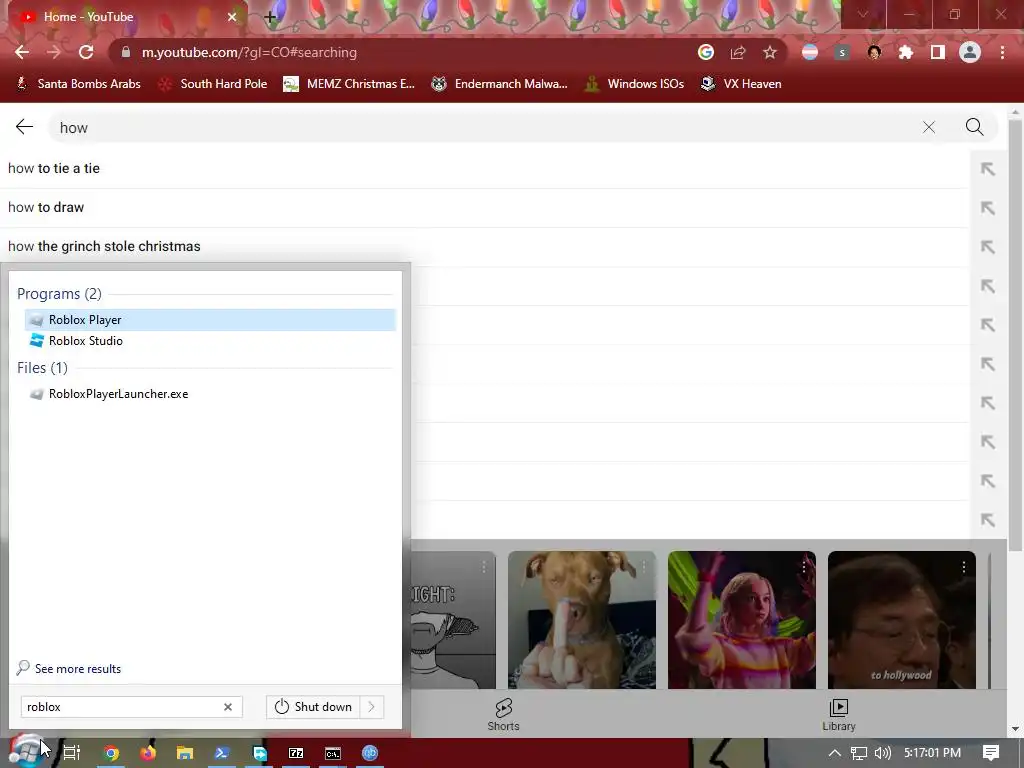Viewport: 1024px width, 768px height.
Task: Launch Roblox Player from Start menu results
Action: click(x=210, y=319)
